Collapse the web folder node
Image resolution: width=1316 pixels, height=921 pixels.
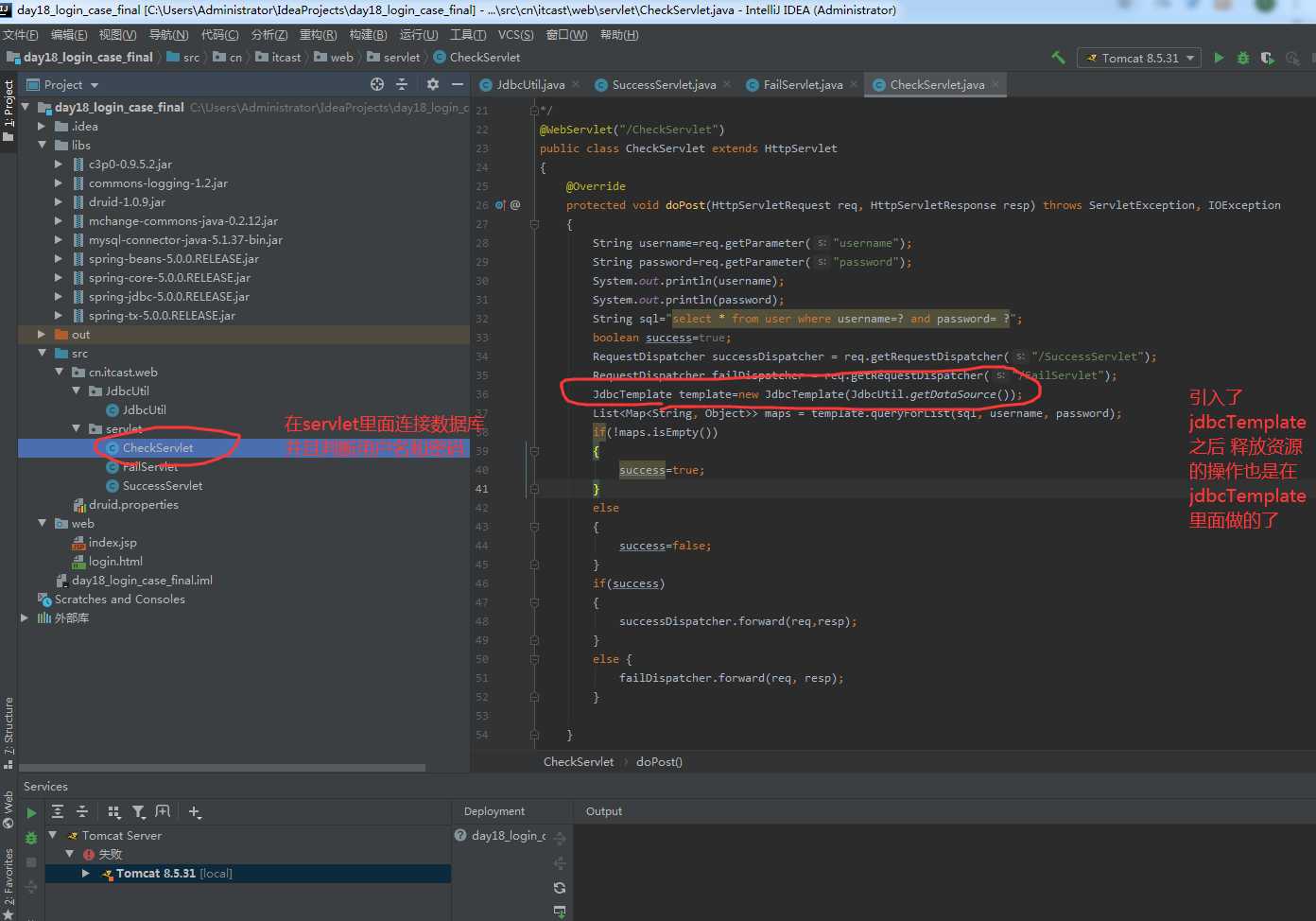point(42,524)
